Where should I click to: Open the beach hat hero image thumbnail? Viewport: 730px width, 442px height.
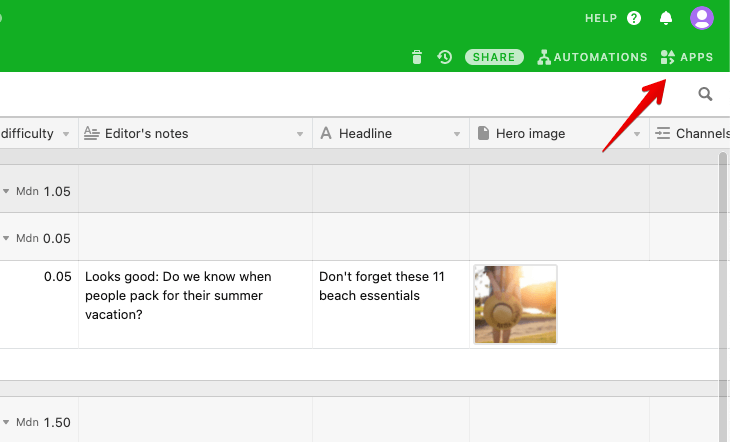[515, 305]
